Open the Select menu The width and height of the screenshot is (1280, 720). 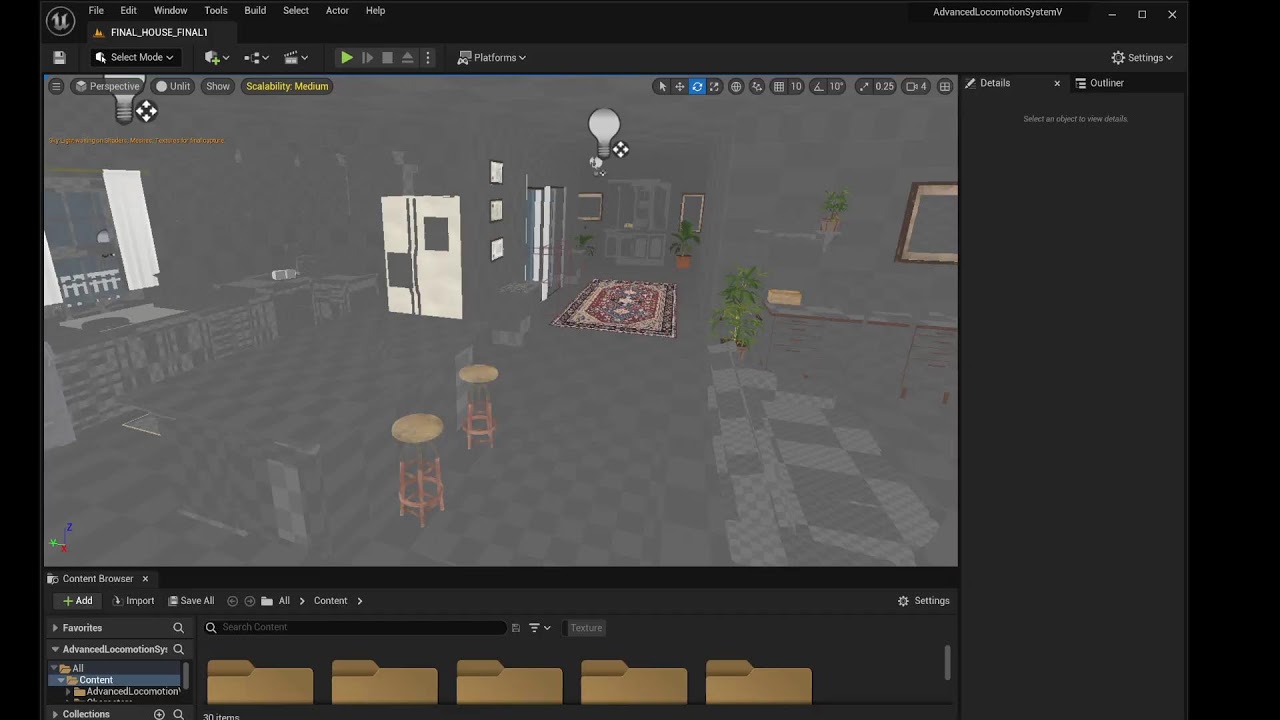(296, 11)
